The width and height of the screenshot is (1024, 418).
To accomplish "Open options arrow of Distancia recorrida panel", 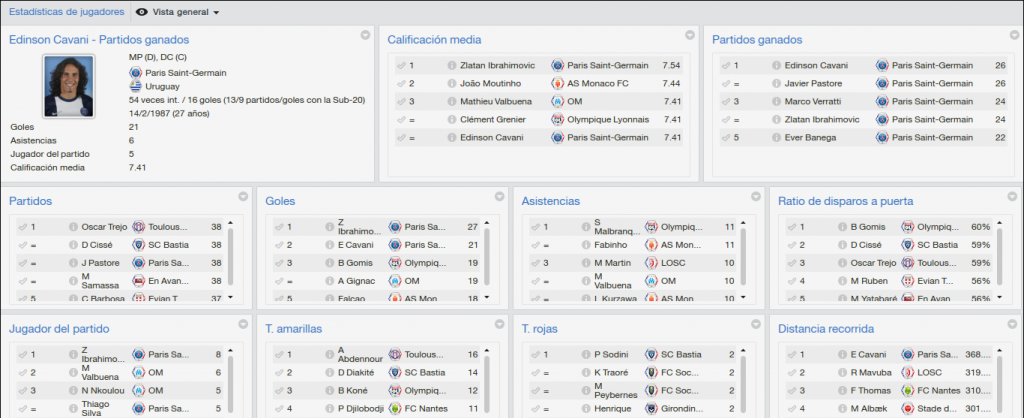I will click(x=1012, y=324).
